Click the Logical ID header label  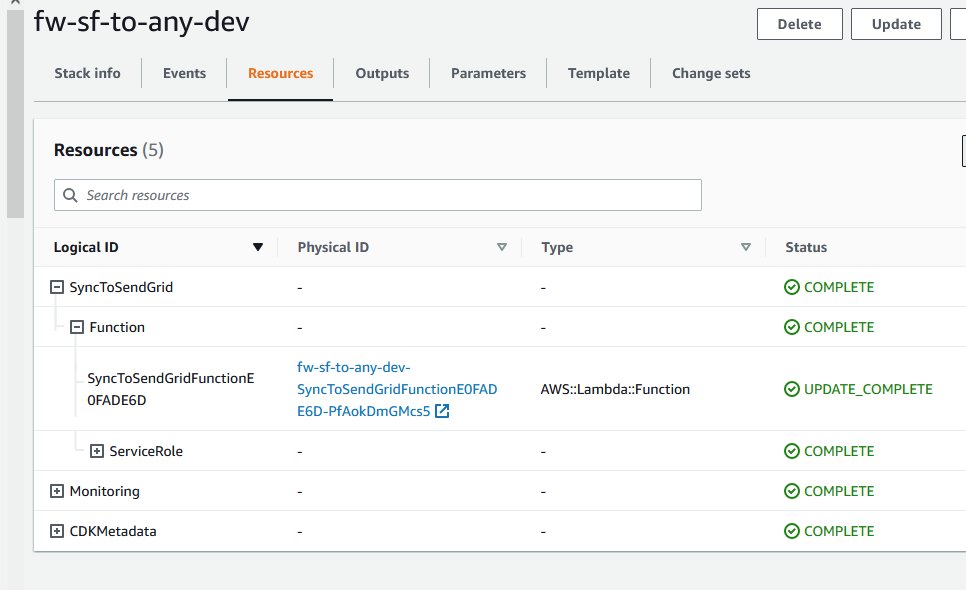coord(86,247)
